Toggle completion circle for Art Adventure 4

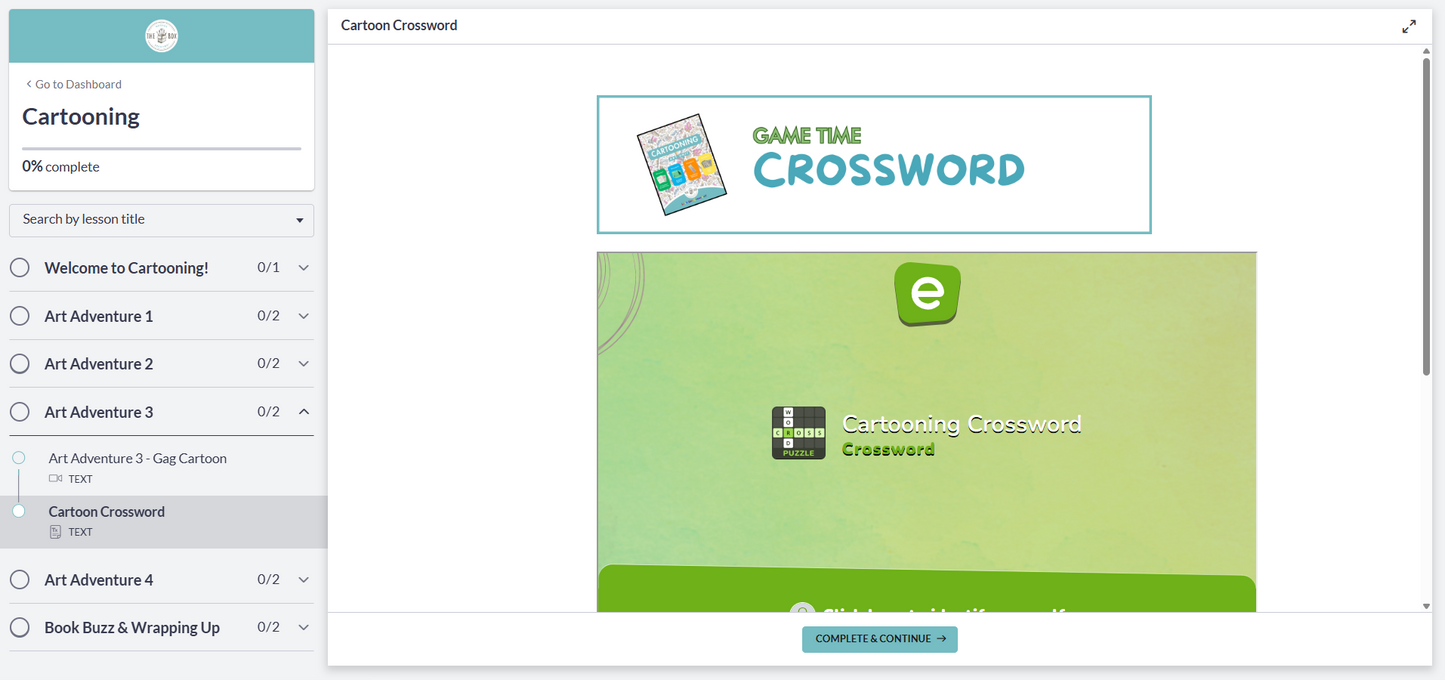point(20,580)
